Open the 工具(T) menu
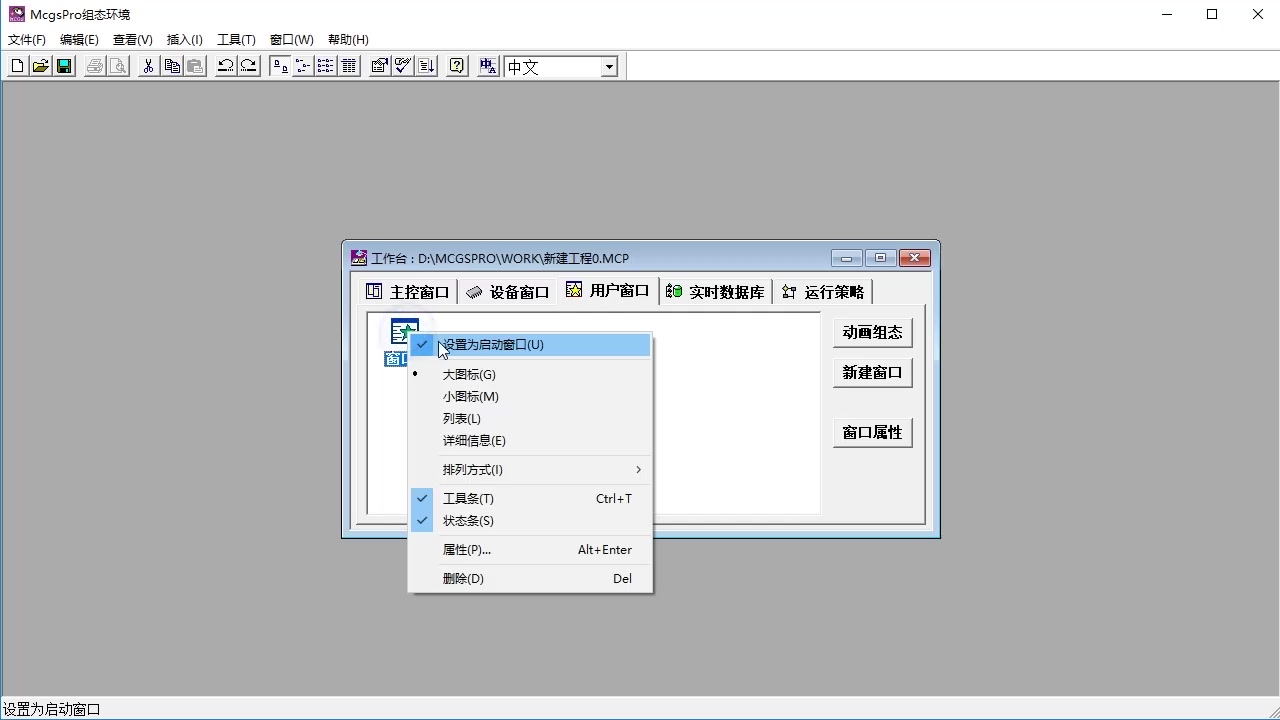 click(237, 40)
